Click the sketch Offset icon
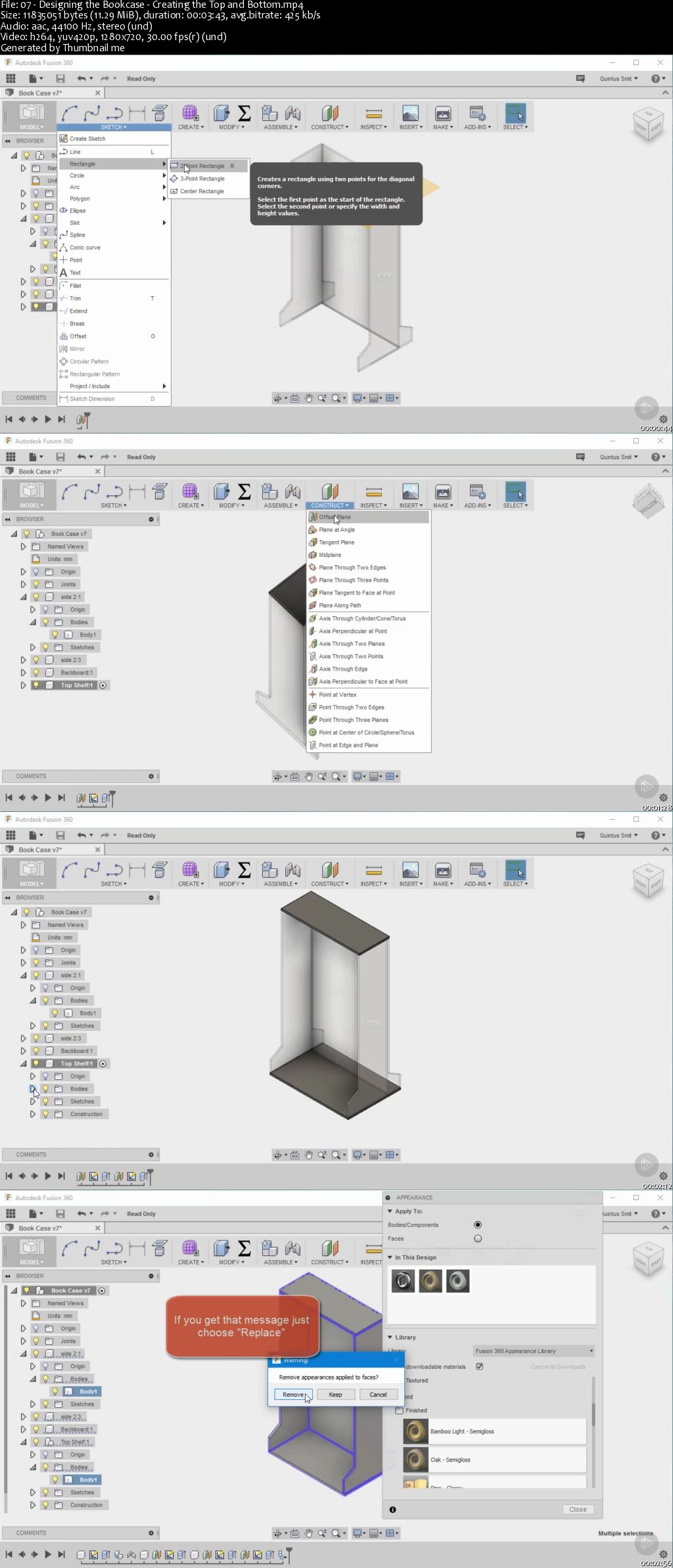 (64, 336)
